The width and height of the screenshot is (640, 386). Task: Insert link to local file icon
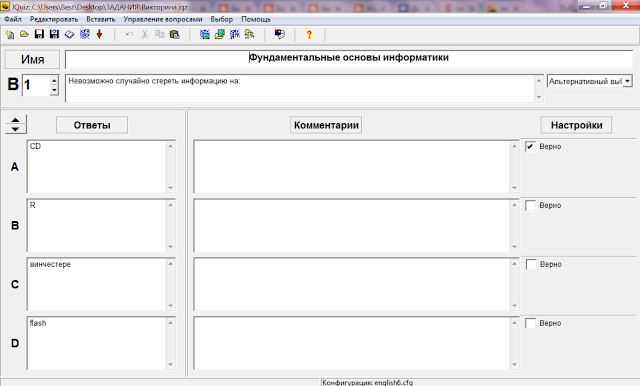point(249,35)
